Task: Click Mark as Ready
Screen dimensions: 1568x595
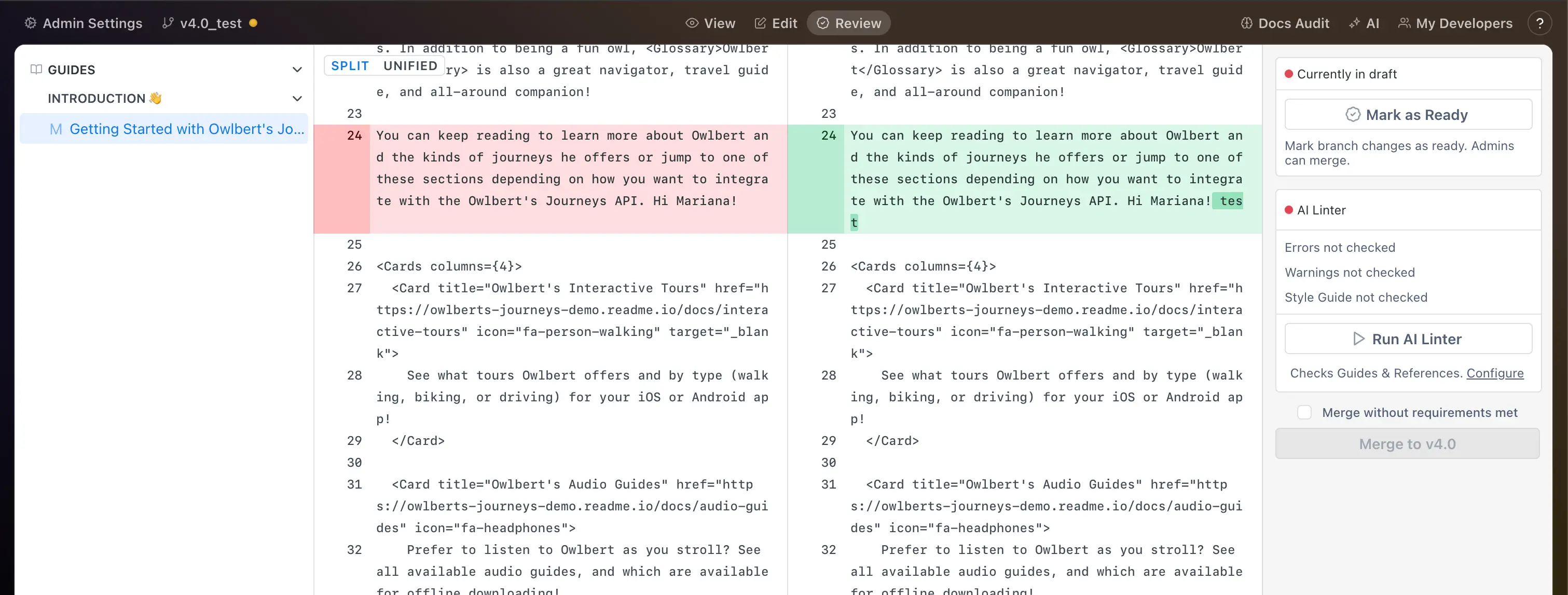Action: (1408, 114)
